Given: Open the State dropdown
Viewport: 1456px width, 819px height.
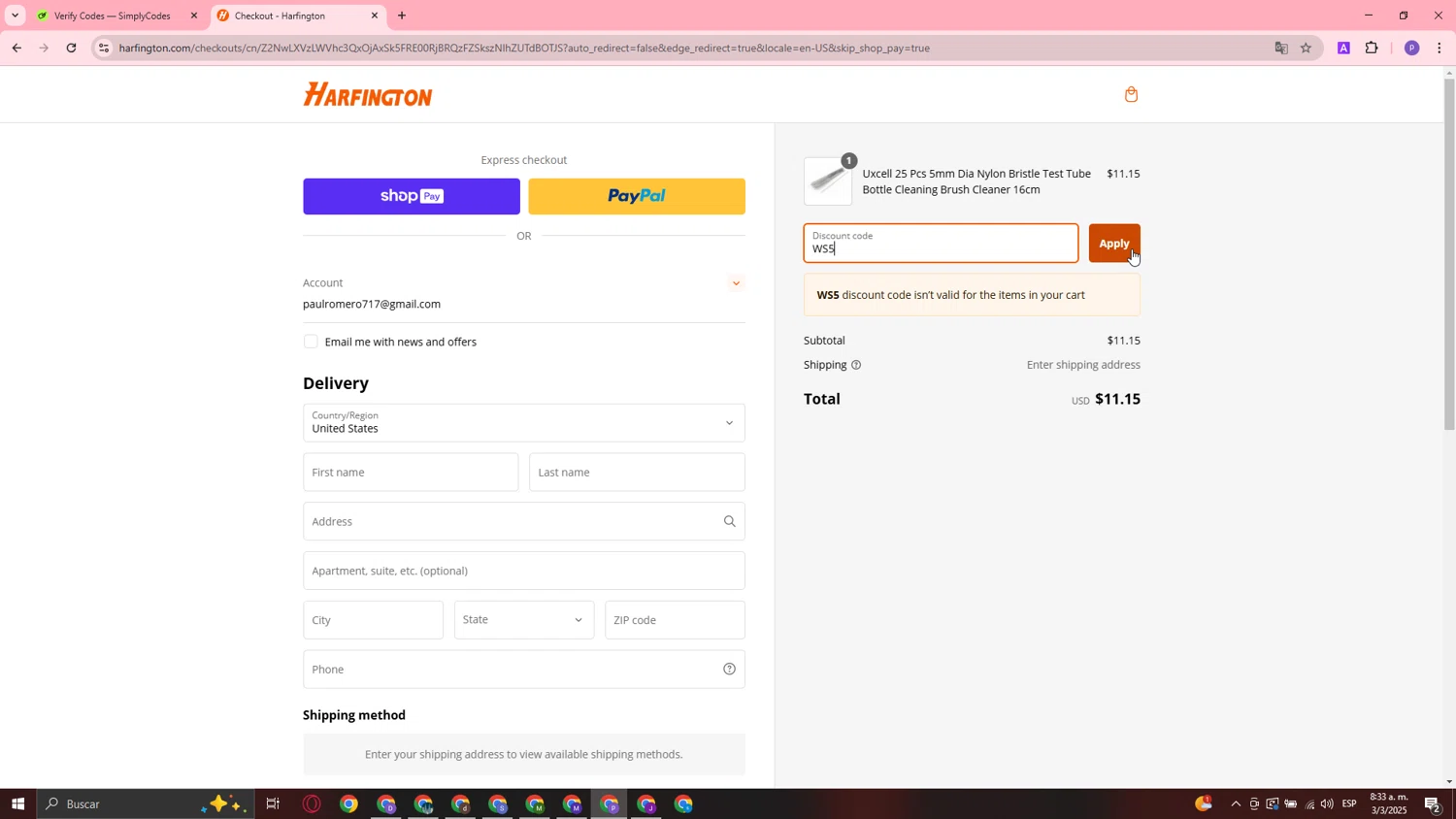Looking at the screenshot, I should pyautogui.click(x=523, y=620).
